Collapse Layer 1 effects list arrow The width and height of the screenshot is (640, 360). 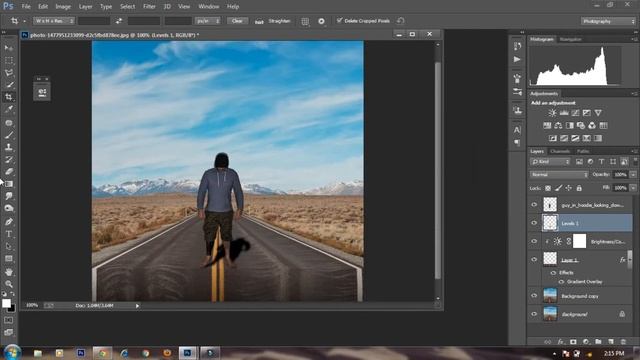pos(629,260)
